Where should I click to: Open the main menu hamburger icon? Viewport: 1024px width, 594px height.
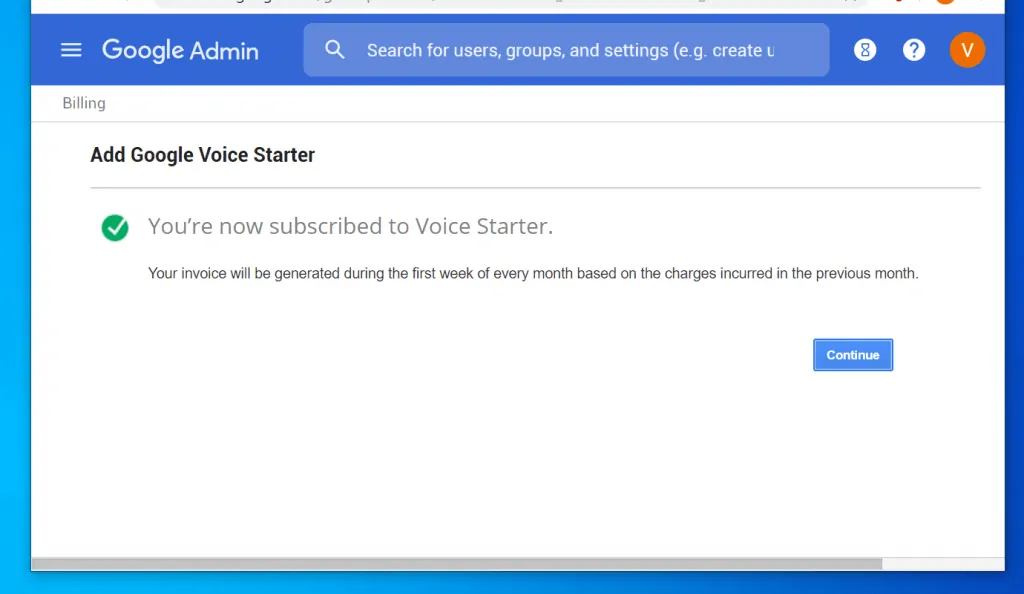(x=71, y=50)
